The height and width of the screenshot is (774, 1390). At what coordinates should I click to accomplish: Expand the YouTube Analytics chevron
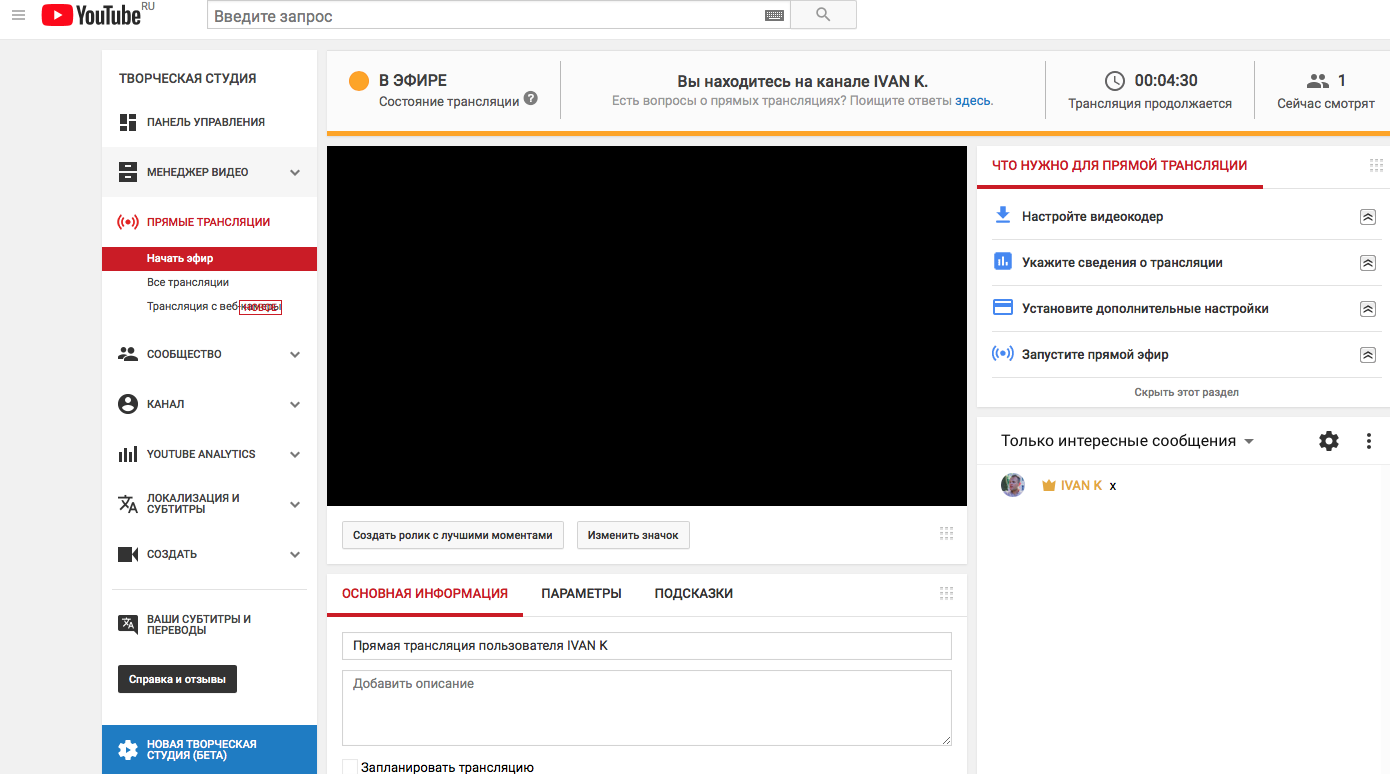pos(295,454)
